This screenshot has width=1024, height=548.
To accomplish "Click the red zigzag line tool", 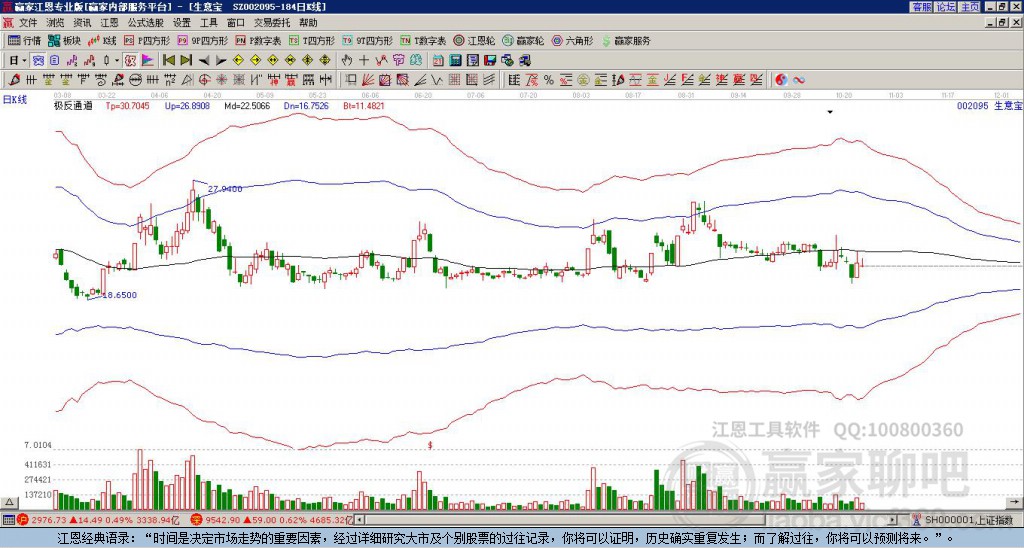I will coord(381,61).
